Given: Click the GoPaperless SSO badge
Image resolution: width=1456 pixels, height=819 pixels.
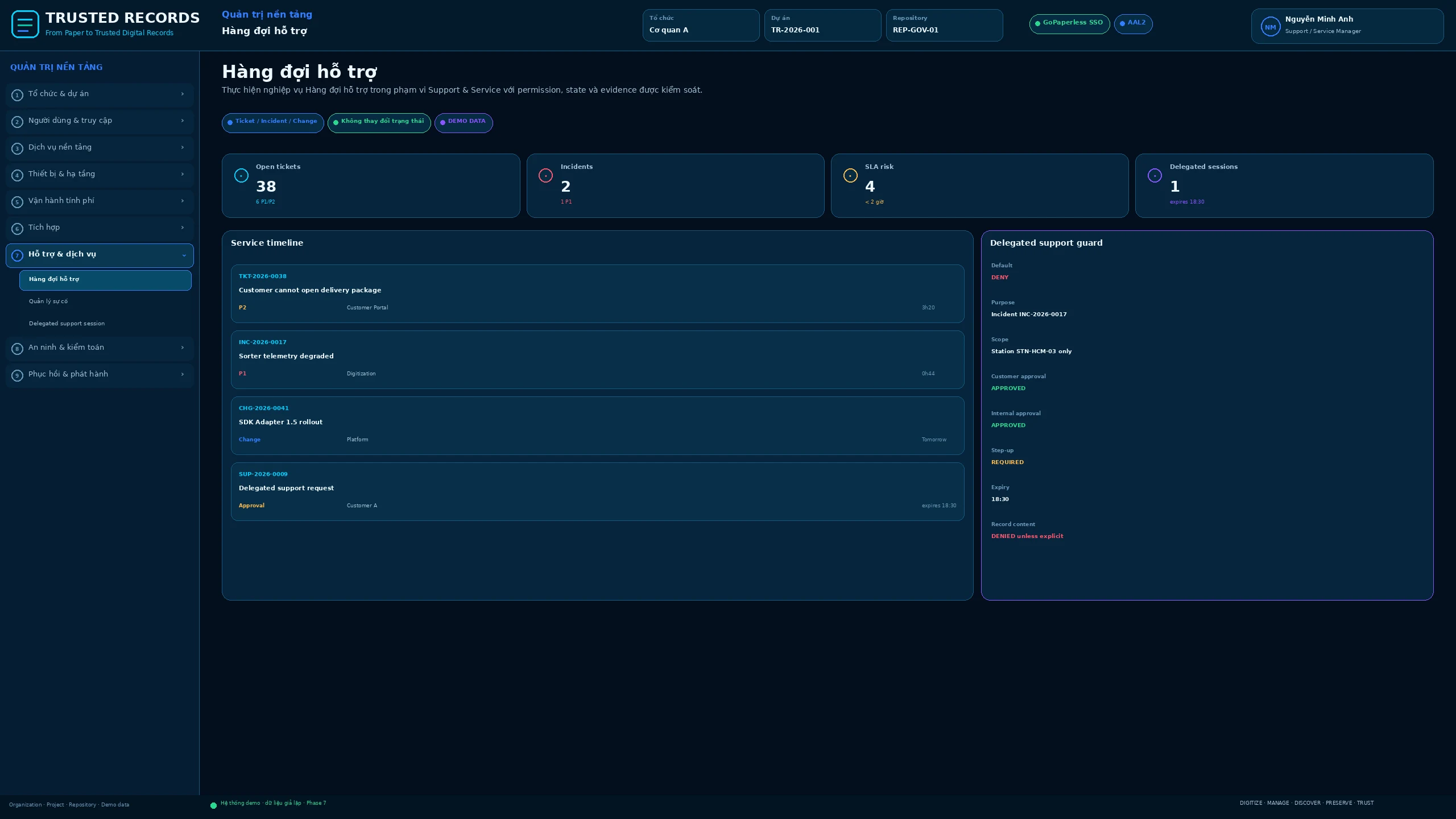Looking at the screenshot, I should coord(1069,24).
